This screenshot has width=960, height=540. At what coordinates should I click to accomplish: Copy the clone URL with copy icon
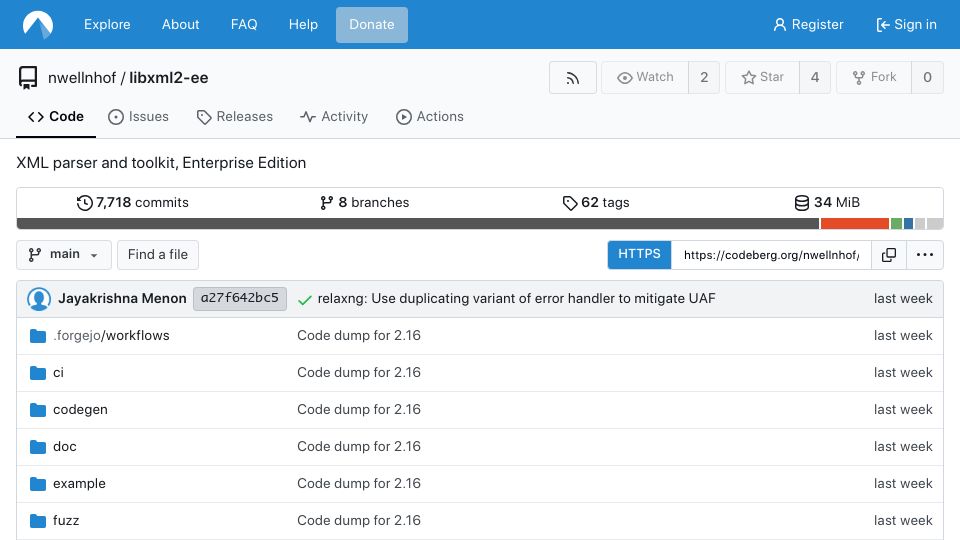point(888,255)
